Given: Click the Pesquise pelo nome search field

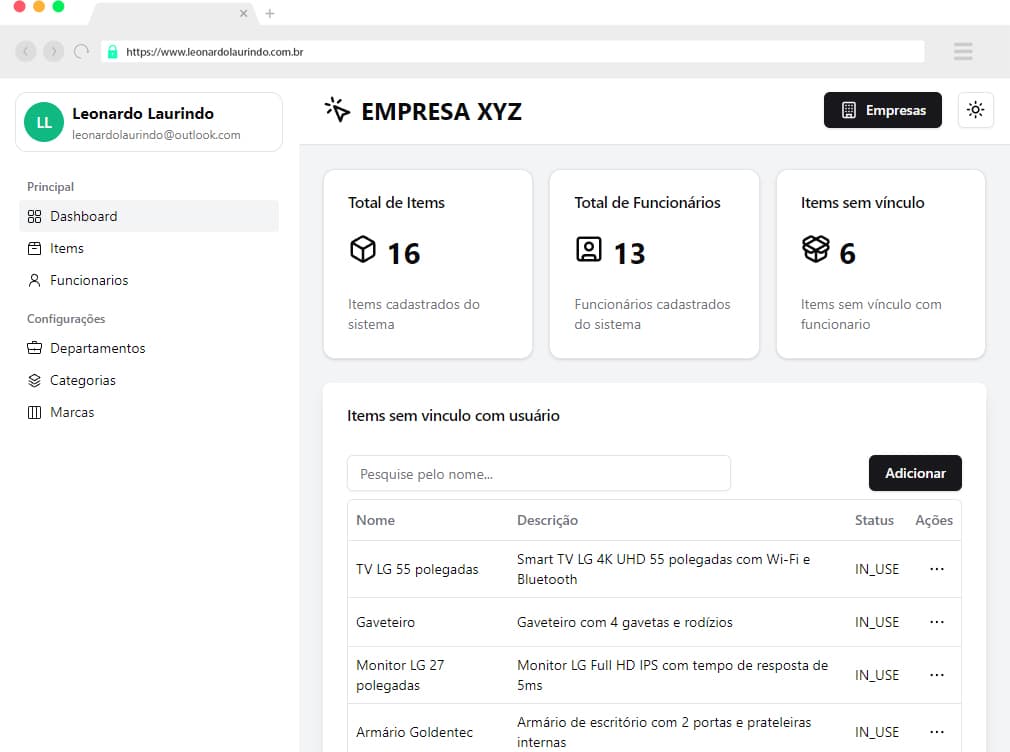Looking at the screenshot, I should pyautogui.click(x=539, y=473).
